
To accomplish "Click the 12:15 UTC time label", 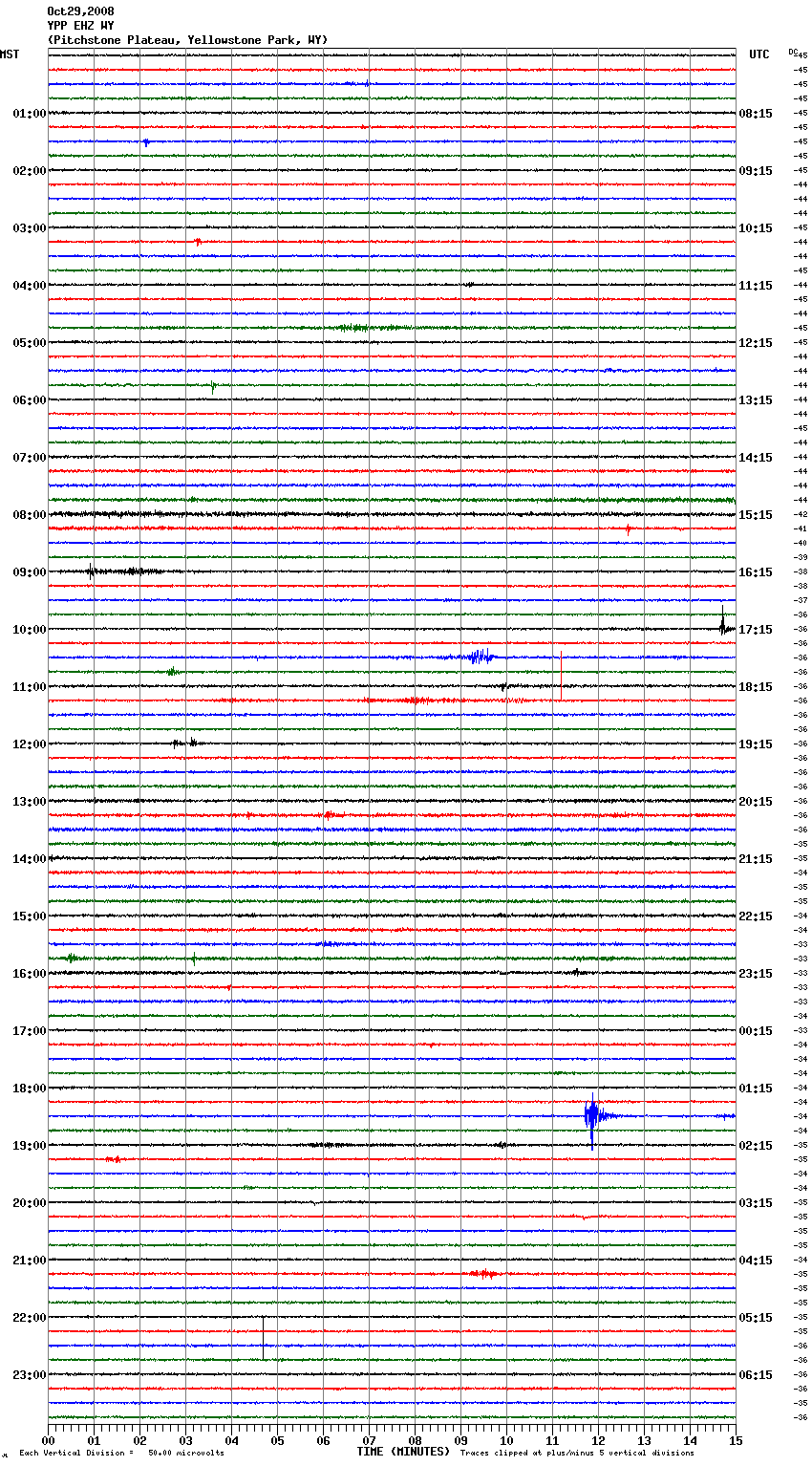I will tap(756, 343).
